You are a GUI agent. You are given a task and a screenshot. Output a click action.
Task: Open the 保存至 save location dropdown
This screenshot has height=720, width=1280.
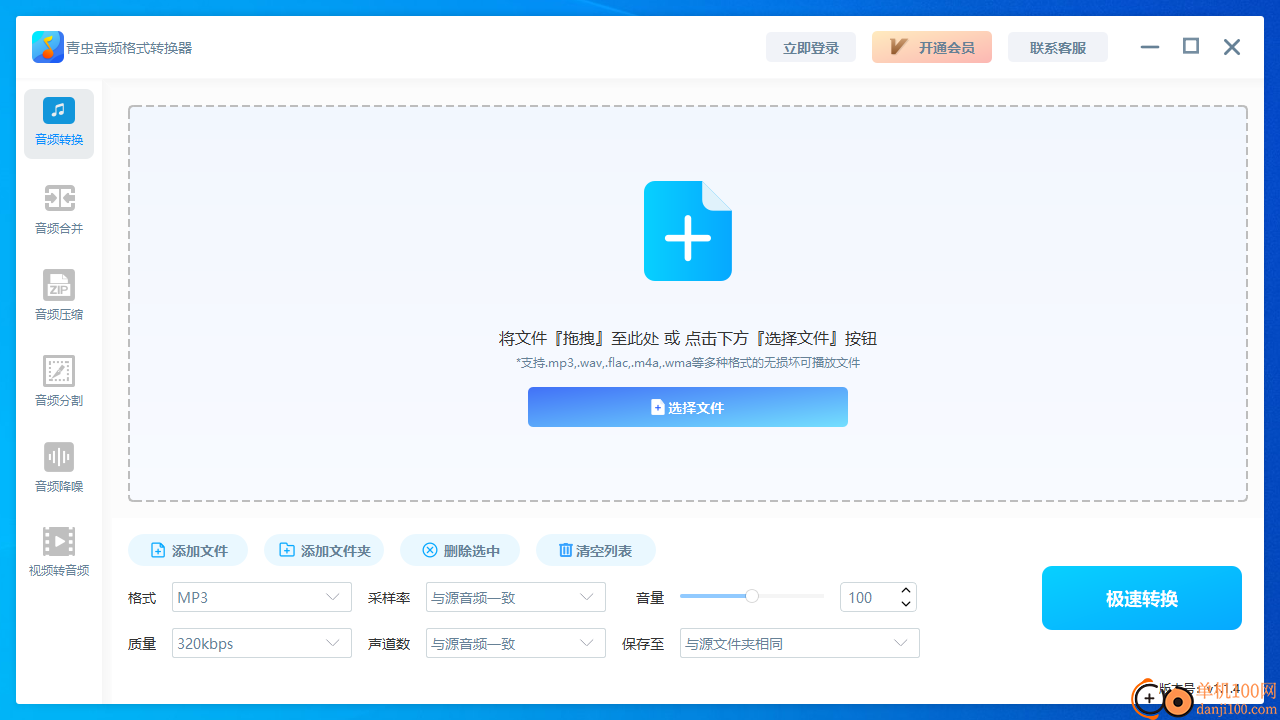click(x=799, y=643)
